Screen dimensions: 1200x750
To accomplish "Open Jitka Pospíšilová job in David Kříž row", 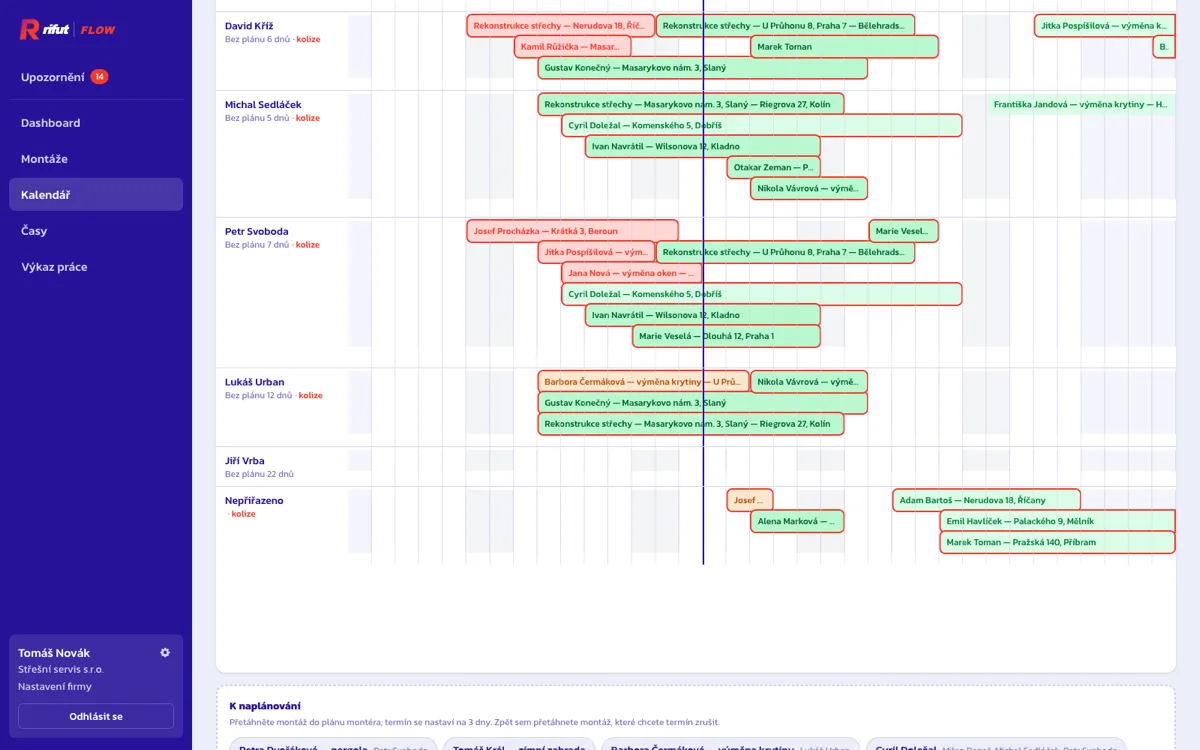I will click(x=1104, y=26).
